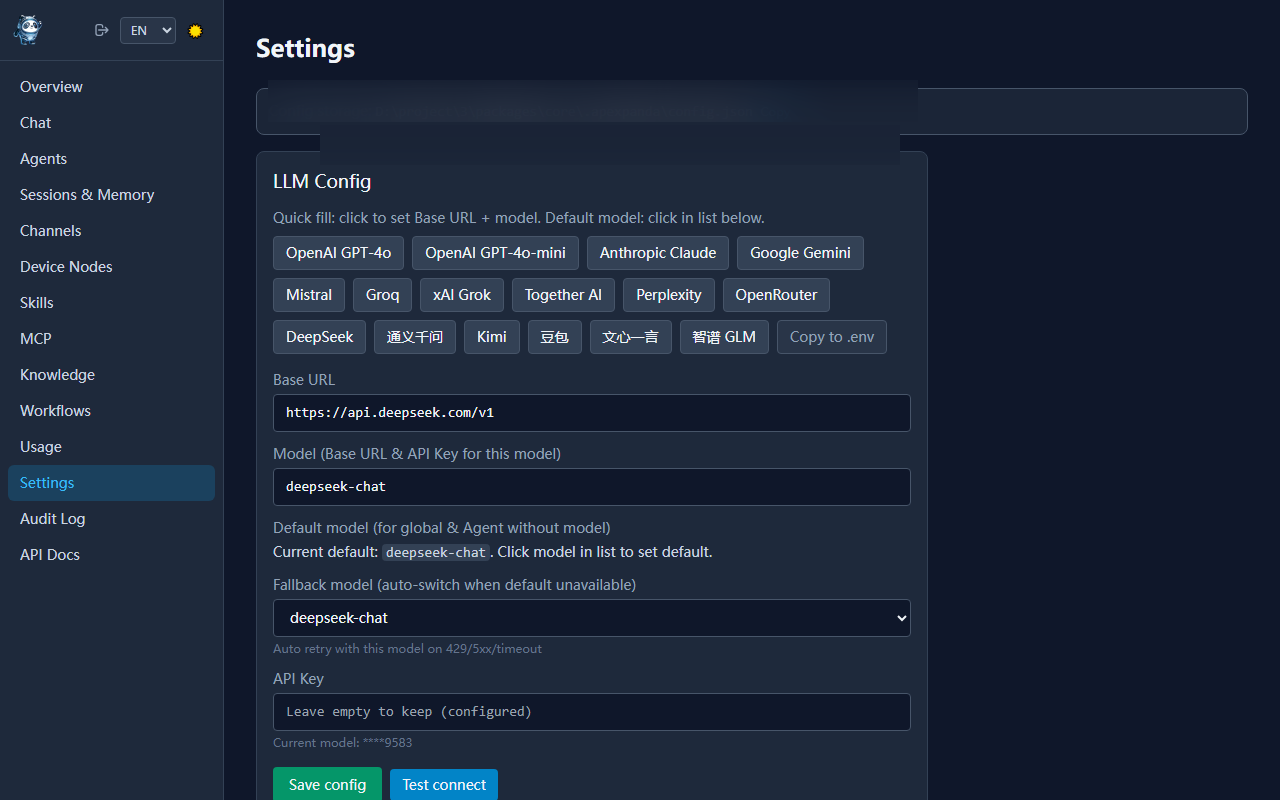
Task: Open the Channels page
Action: (x=111, y=231)
